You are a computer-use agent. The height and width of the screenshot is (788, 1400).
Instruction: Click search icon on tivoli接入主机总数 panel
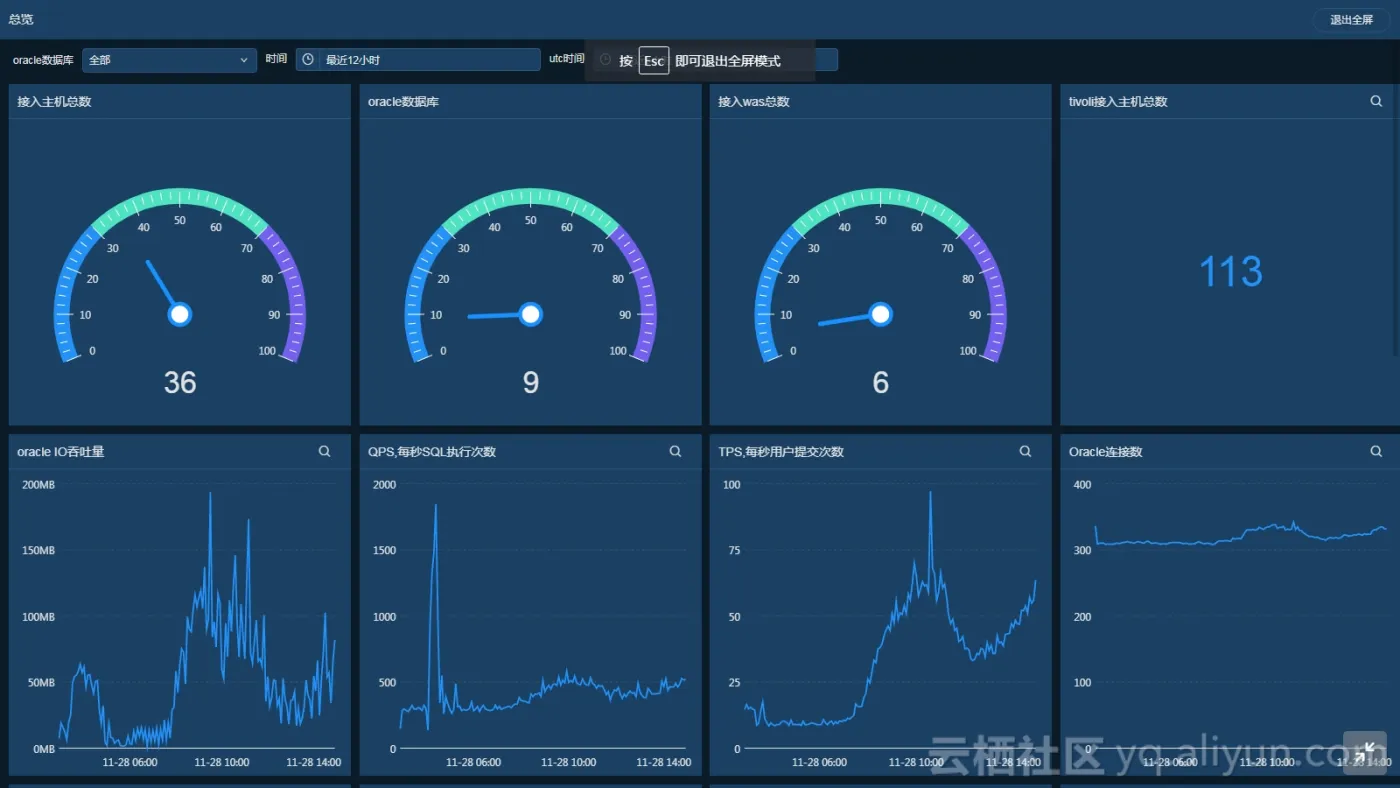(x=1376, y=101)
